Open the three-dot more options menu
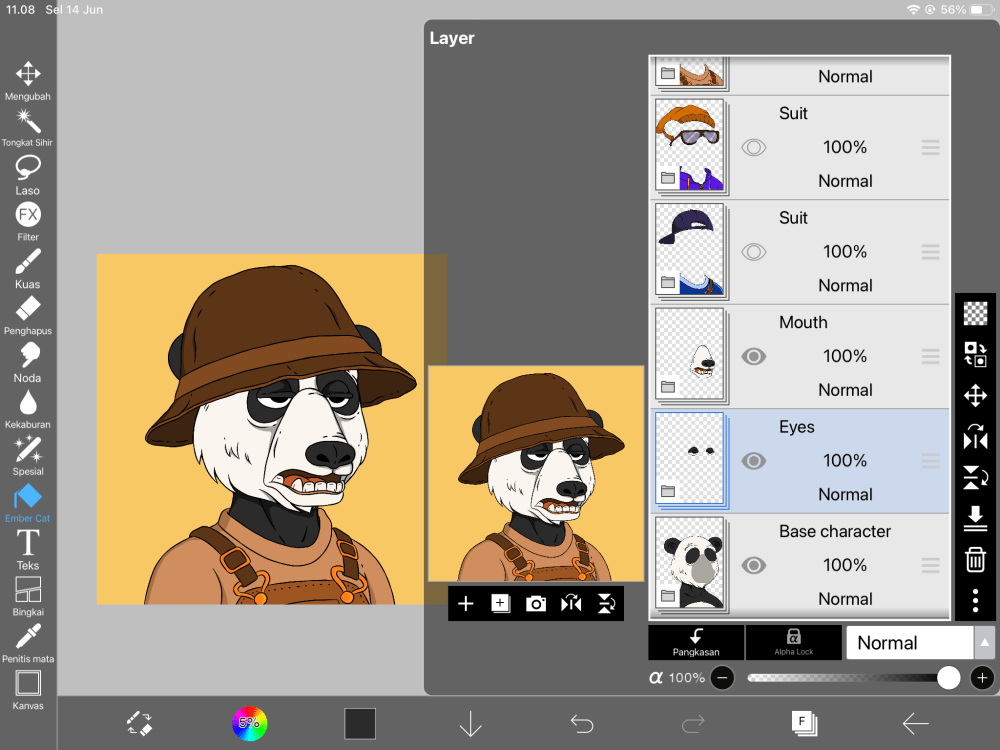The height and width of the screenshot is (750, 1000). tap(975, 601)
